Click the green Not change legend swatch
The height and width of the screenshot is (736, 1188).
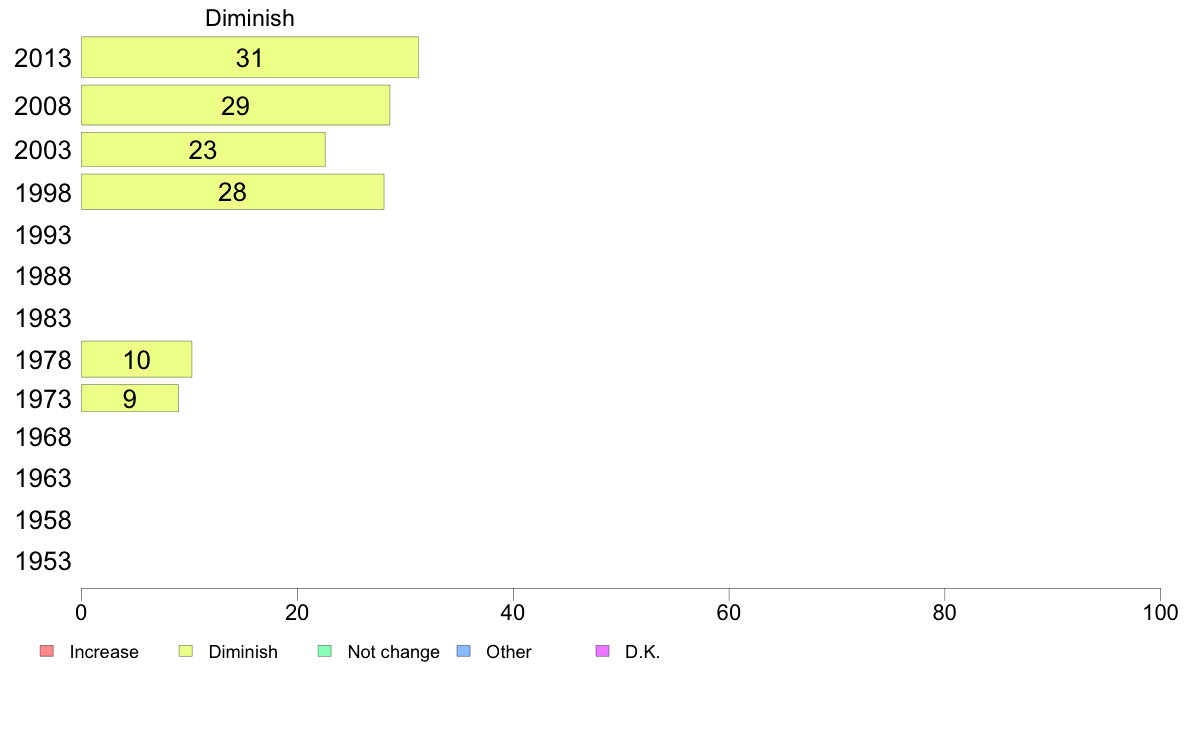coord(325,651)
